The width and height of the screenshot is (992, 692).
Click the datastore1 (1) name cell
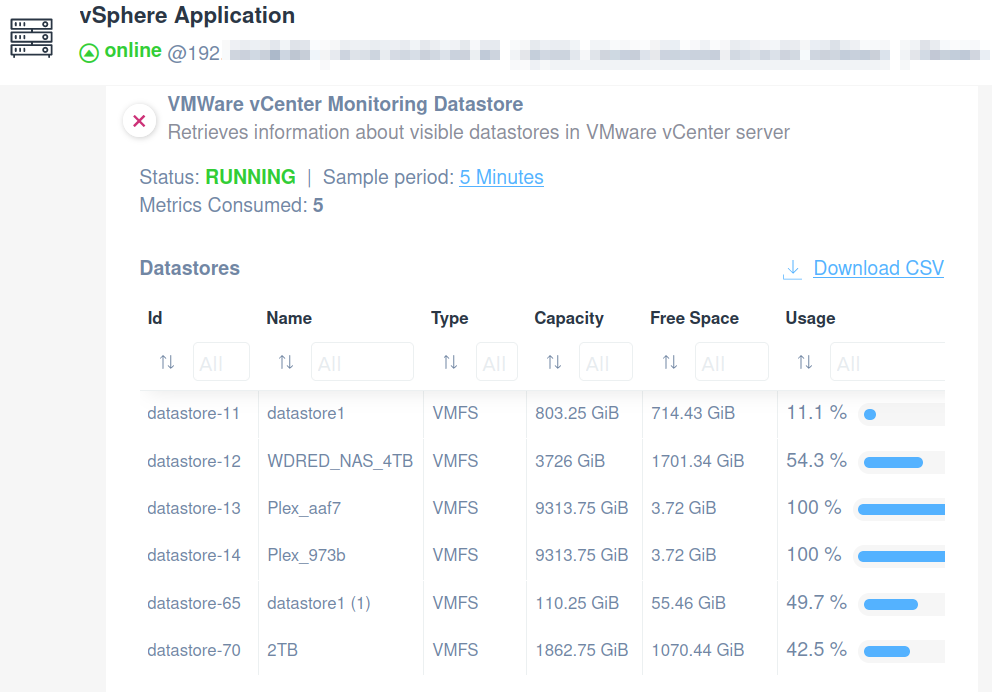pyautogui.click(x=319, y=603)
